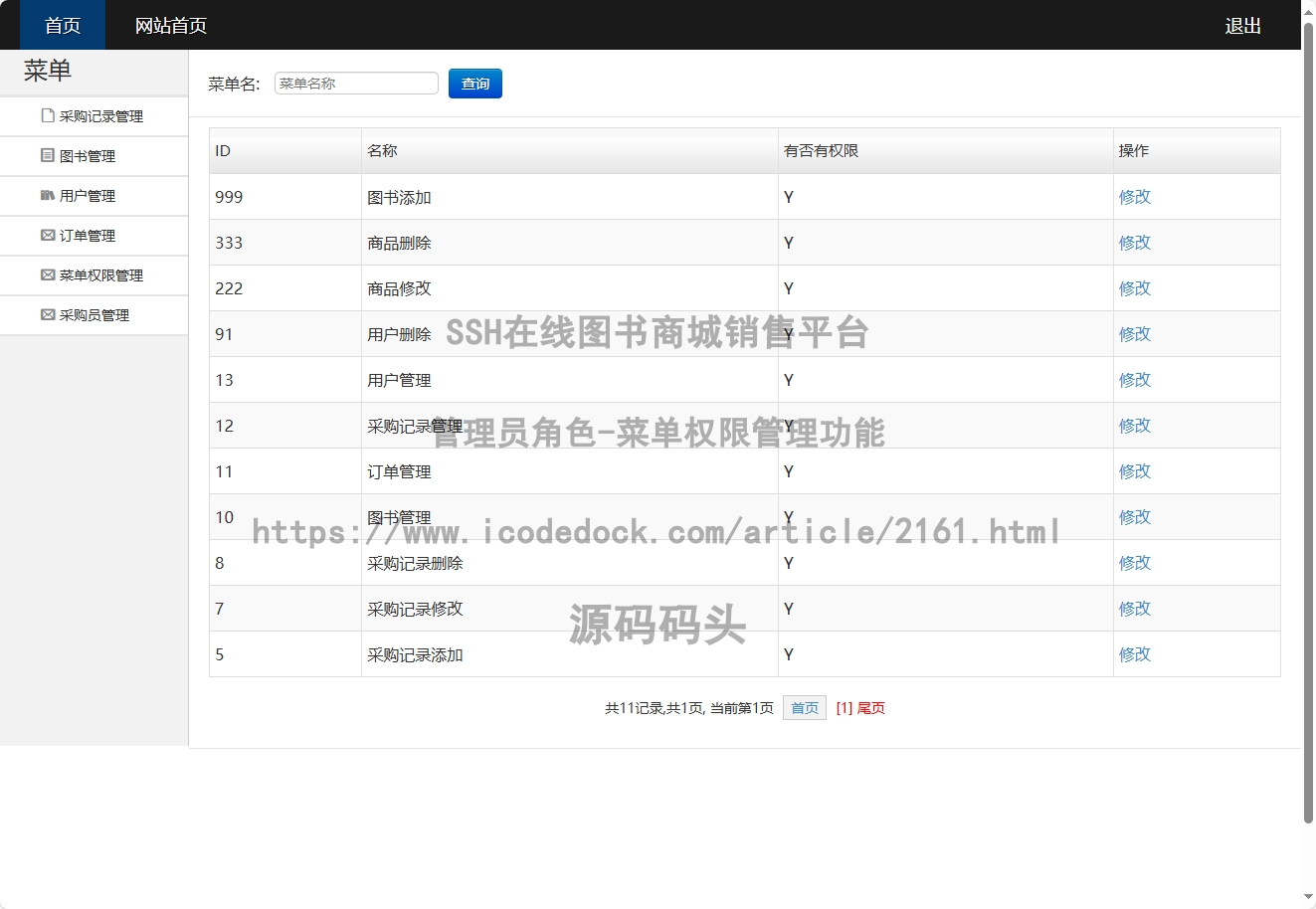The height and width of the screenshot is (909, 1316).
Task: Select the cell with ID 222
Action: point(285,288)
